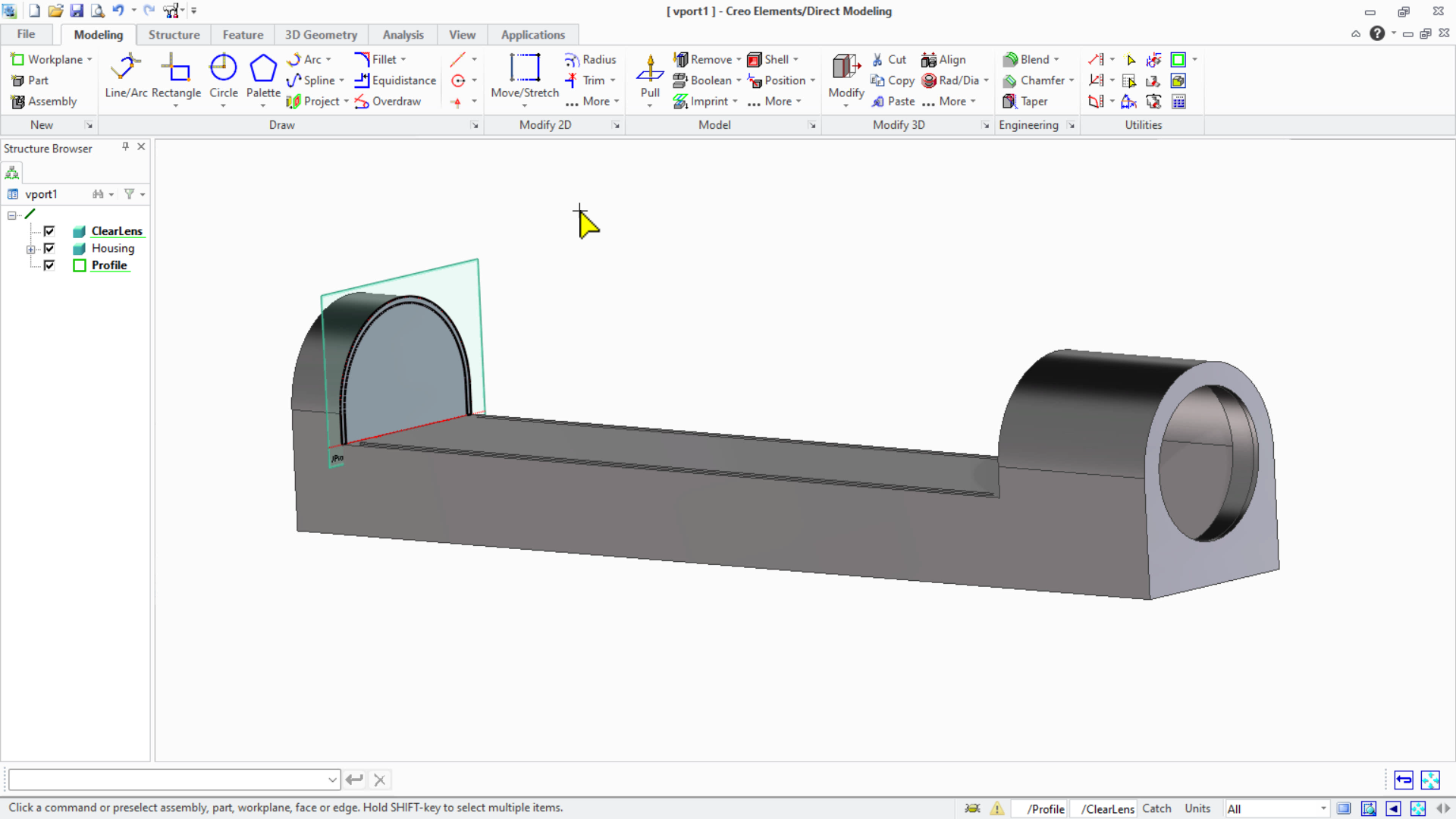Open the Palette shape tool

pos(263,77)
